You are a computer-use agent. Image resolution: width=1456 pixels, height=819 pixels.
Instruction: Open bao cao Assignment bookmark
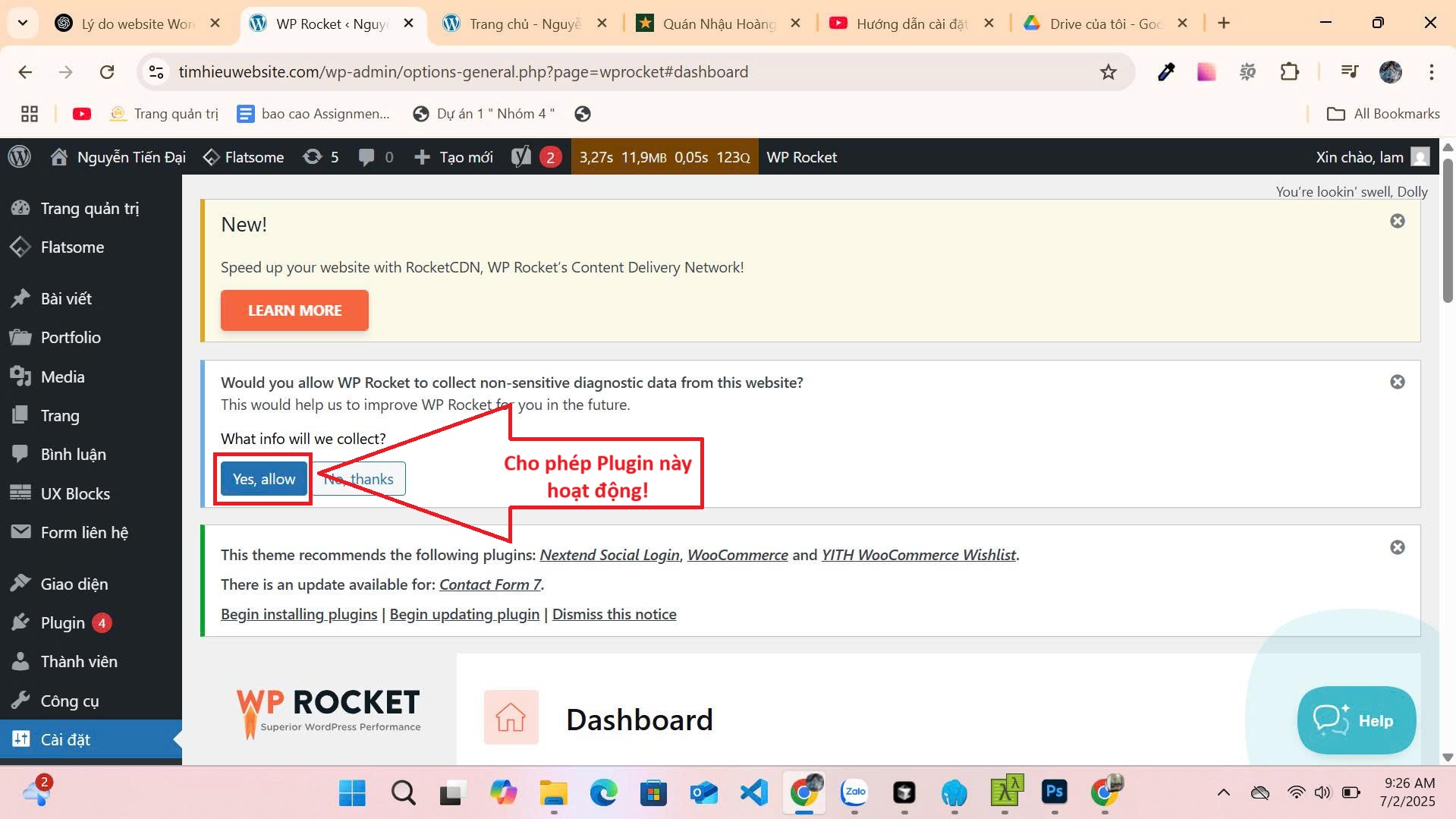(x=313, y=114)
